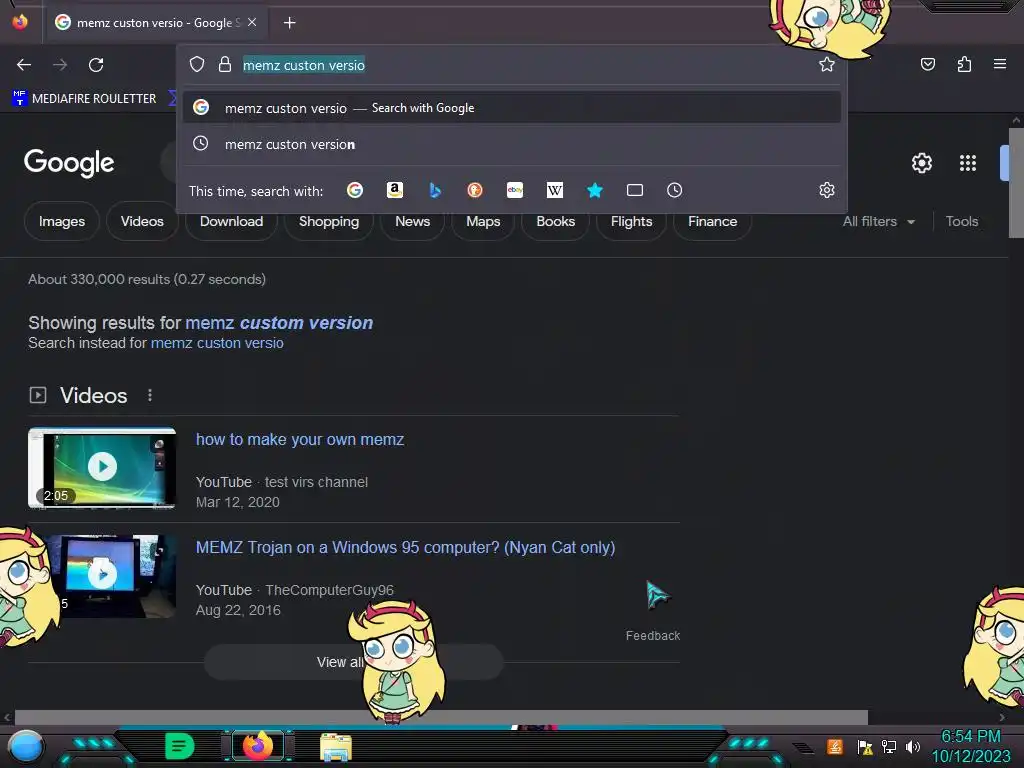Screen dimensions: 1024x768
Task: Open options for Videos section
Action: (x=150, y=395)
